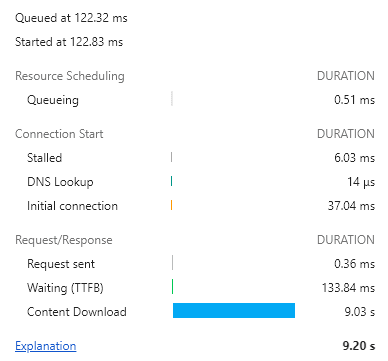Click the teal DNS Lookup marker
The height and width of the screenshot is (361, 388).
pyautogui.click(x=171, y=181)
